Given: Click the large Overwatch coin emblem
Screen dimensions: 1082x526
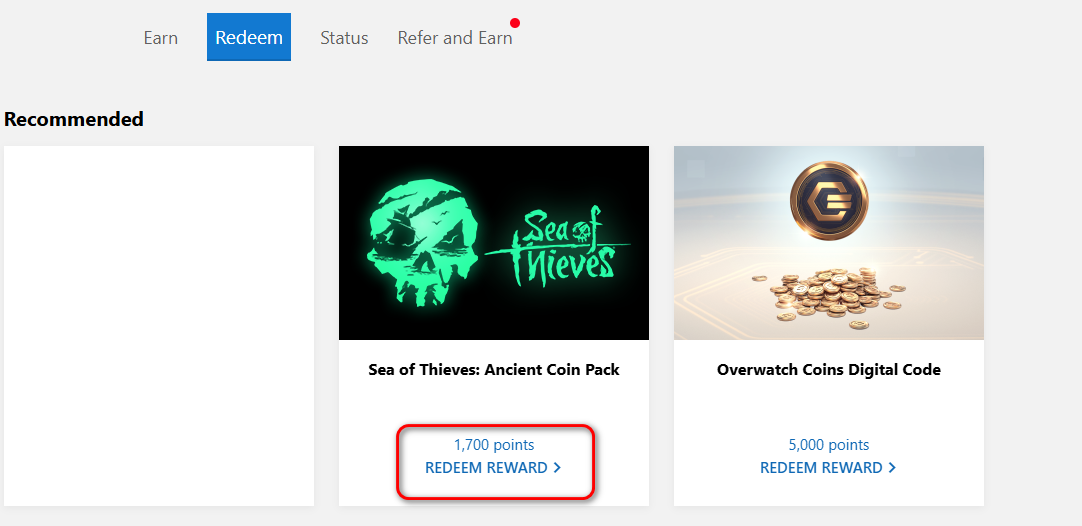Looking at the screenshot, I should [x=829, y=203].
